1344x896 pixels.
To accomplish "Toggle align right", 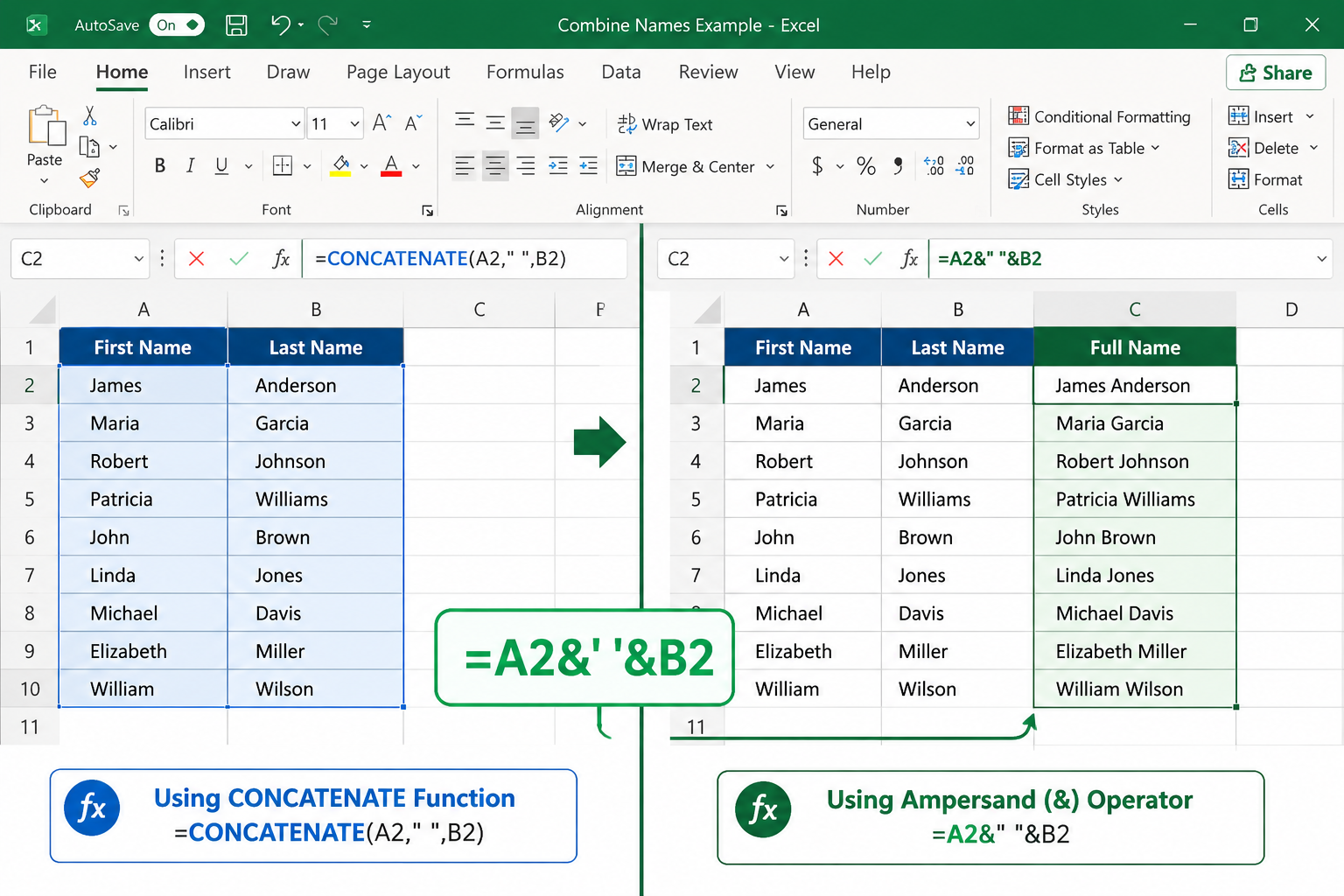I will point(525,165).
